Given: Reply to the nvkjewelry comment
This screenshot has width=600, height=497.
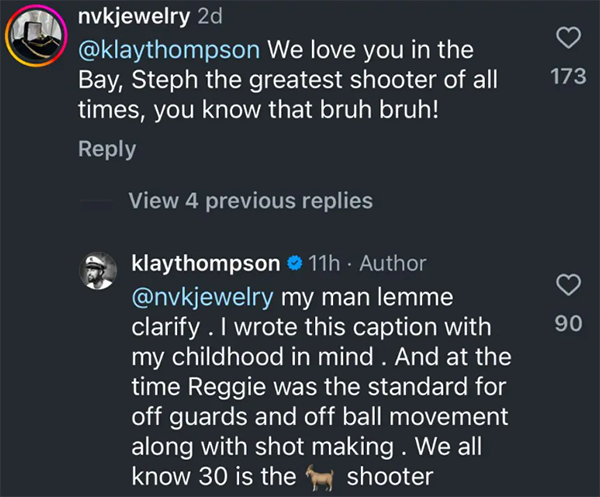Looking at the screenshot, I should (107, 148).
